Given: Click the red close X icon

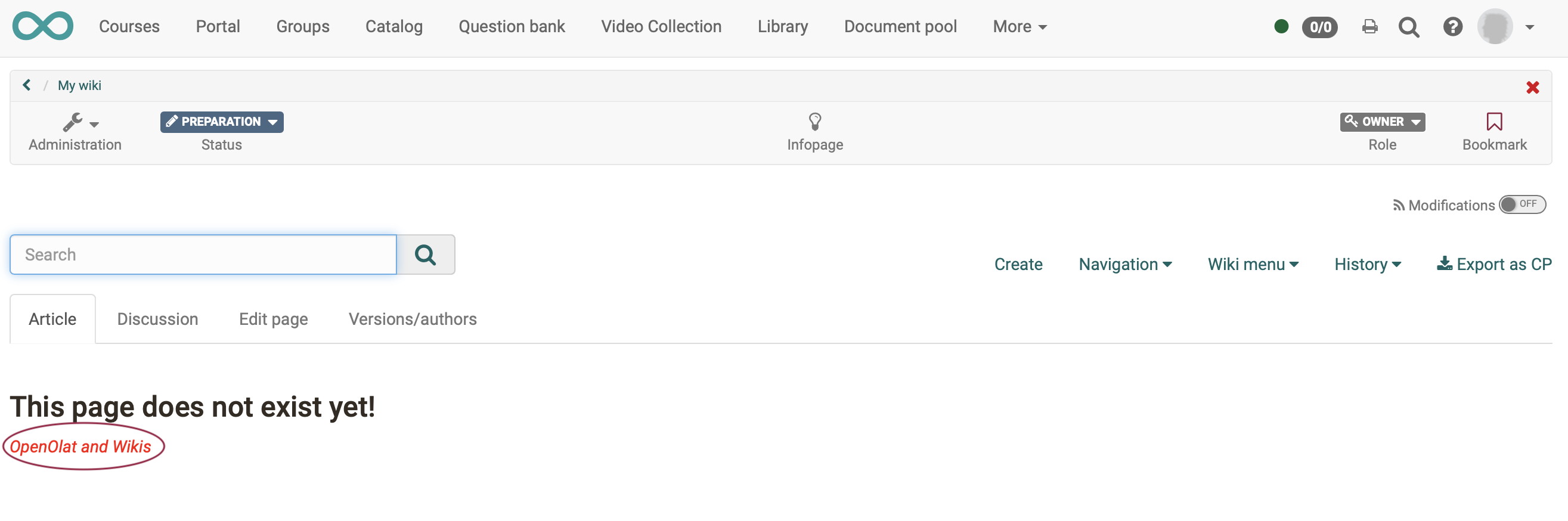Looking at the screenshot, I should click(1532, 88).
